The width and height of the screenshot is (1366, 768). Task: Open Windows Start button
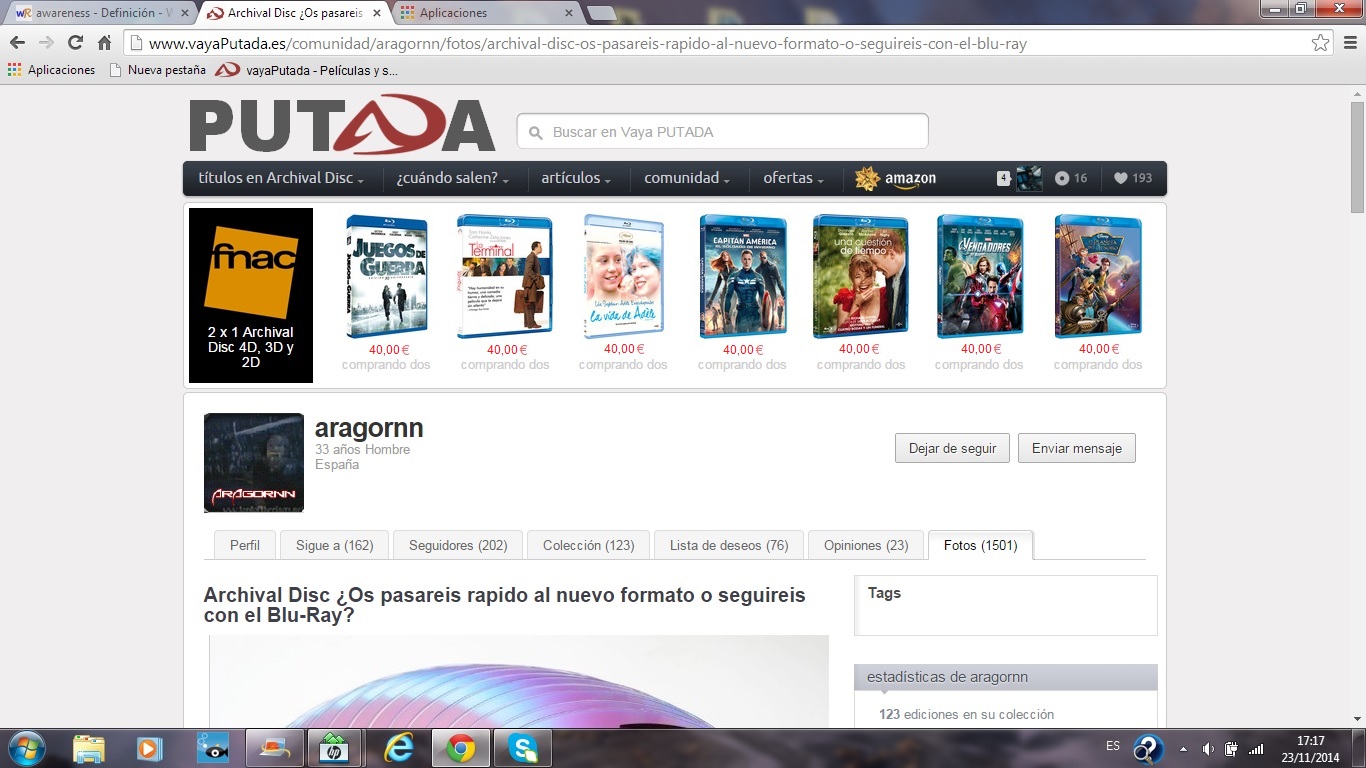(x=27, y=748)
